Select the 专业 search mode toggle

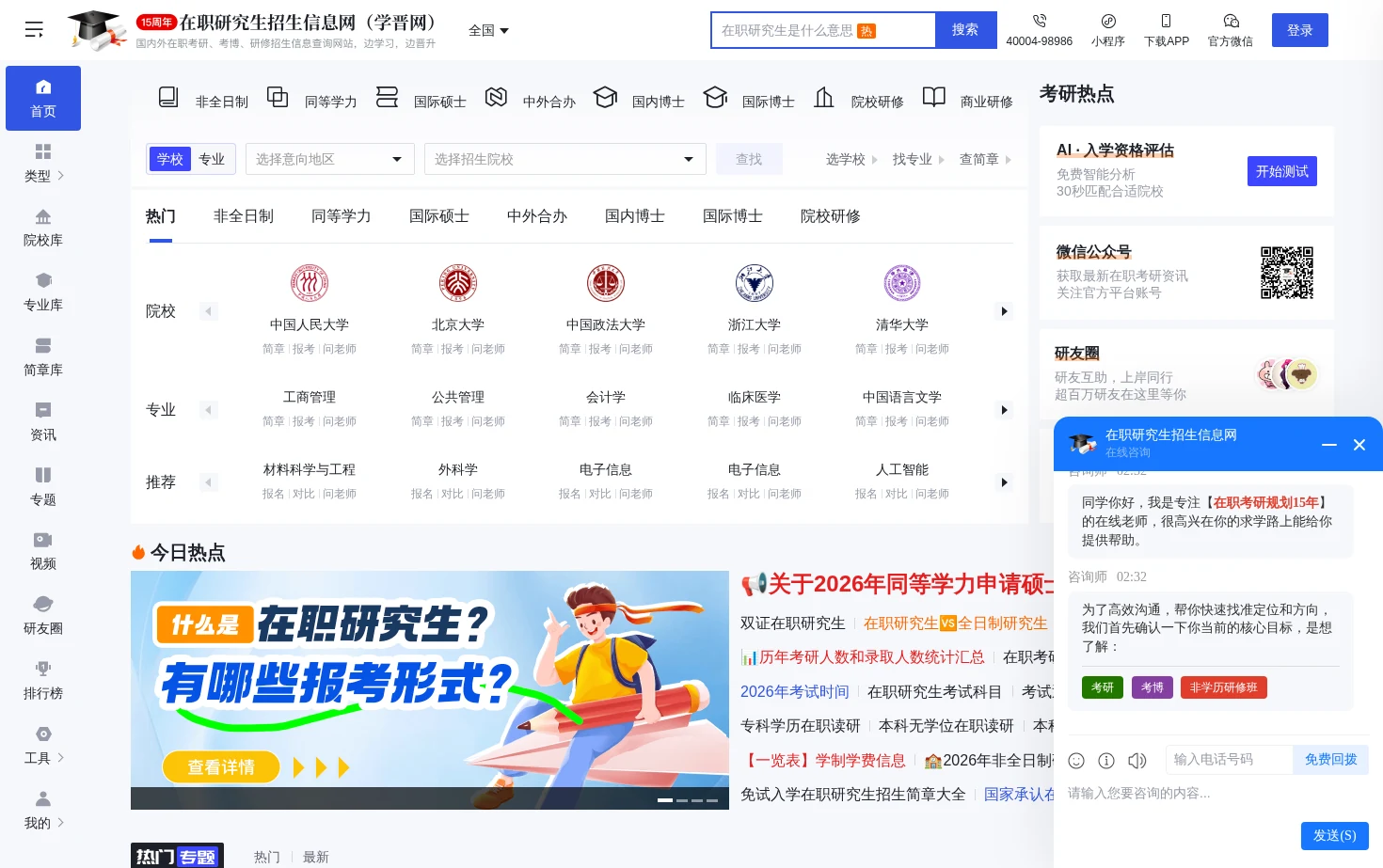[212, 159]
